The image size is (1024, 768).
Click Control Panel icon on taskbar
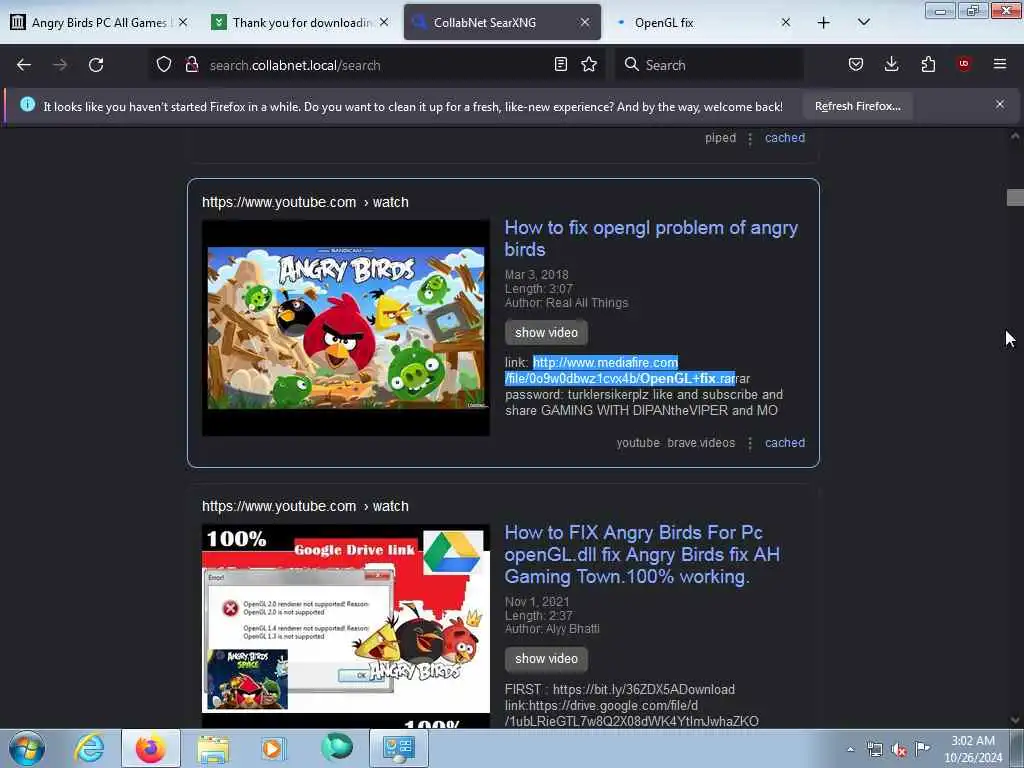[x=399, y=748]
